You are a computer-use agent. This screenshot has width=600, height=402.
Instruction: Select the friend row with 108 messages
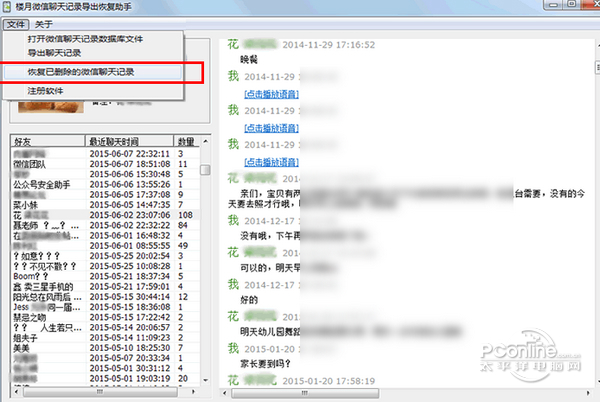105,215
